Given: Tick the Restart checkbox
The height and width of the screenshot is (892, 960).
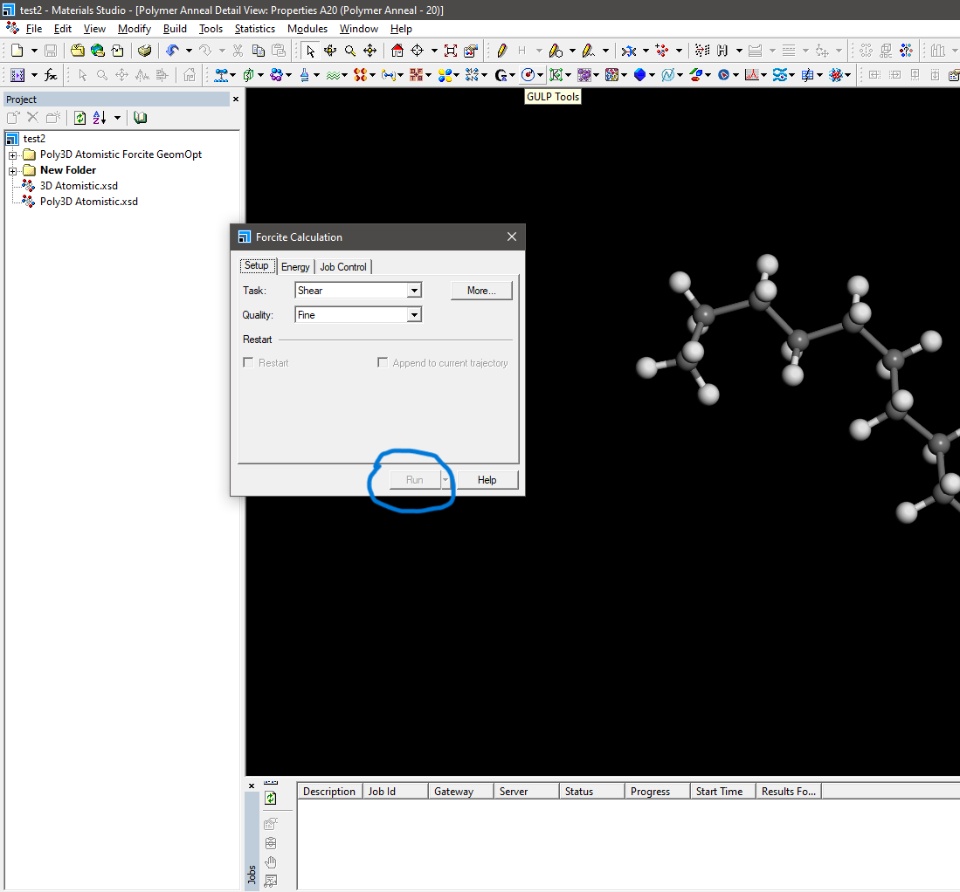Looking at the screenshot, I should [248, 363].
